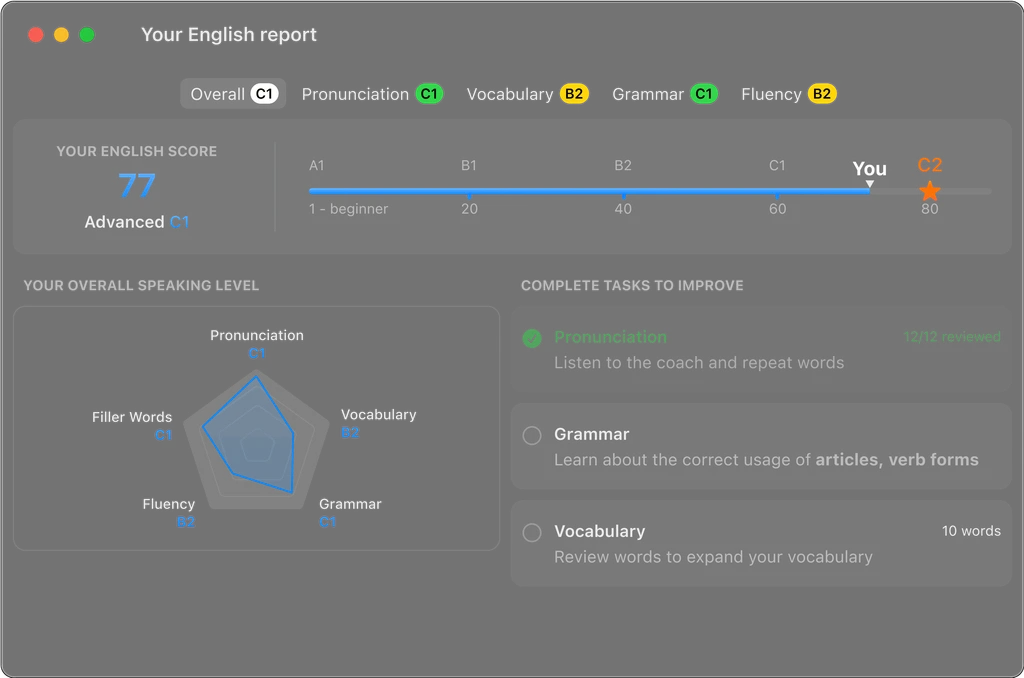The image size is (1024, 678).
Task: Click the You marker above the score bar
Action: tap(868, 168)
